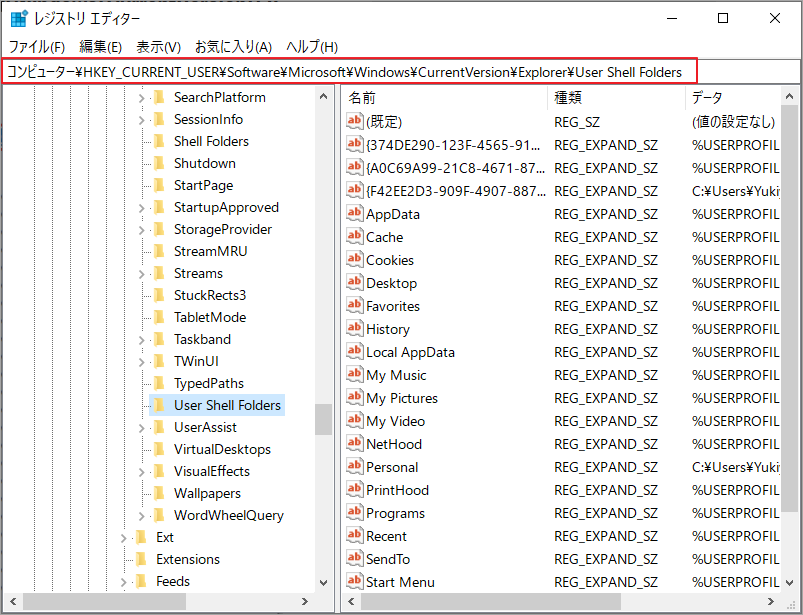Sort values by データ column header

click(x=733, y=97)
